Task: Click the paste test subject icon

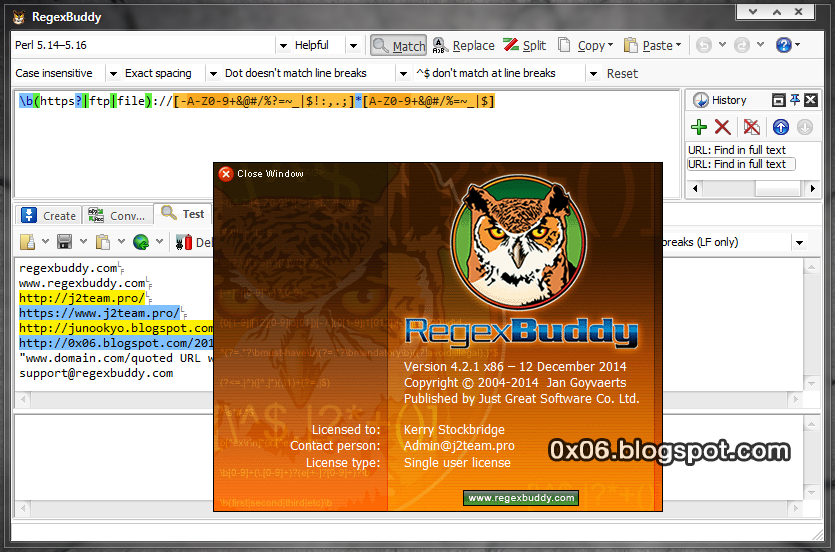Action: point(103,242)
